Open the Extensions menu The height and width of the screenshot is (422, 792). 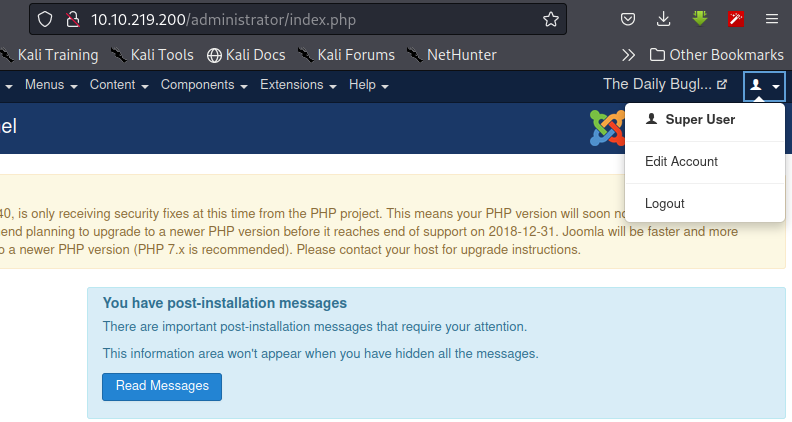(298, 85)
